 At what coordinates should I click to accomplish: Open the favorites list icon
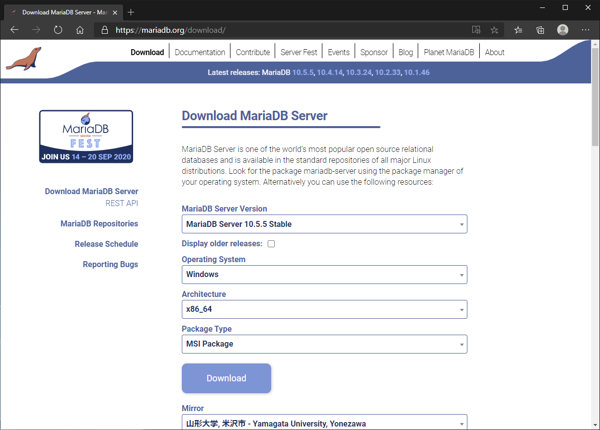click(x=518, y=30)
